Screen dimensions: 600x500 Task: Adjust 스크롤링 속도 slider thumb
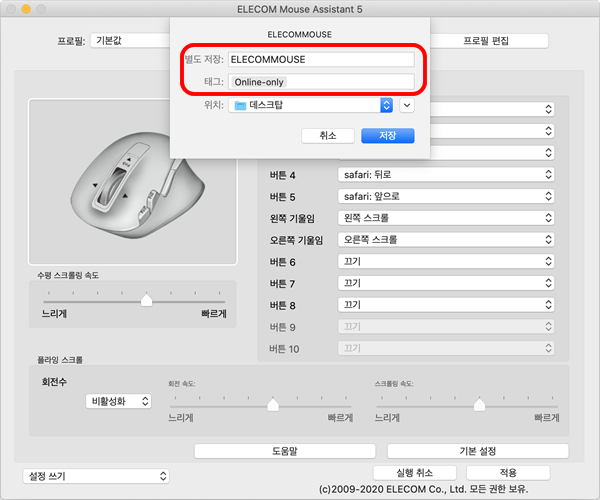click(479, 404)
